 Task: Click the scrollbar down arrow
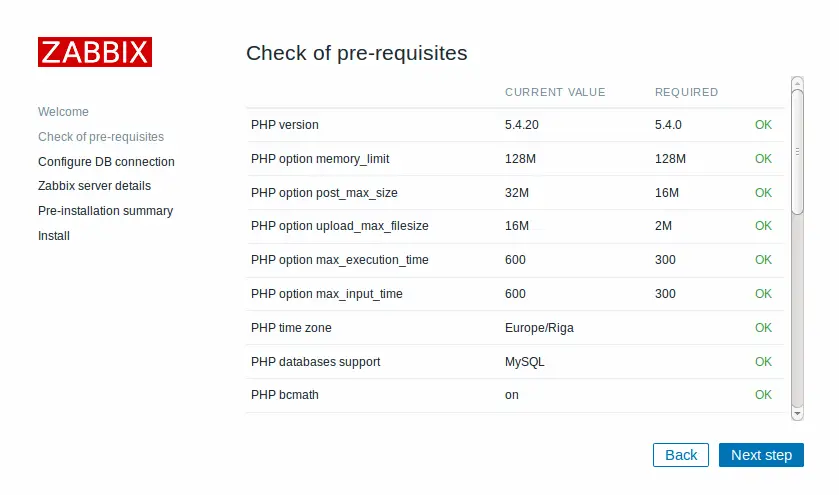click(797, 414)
